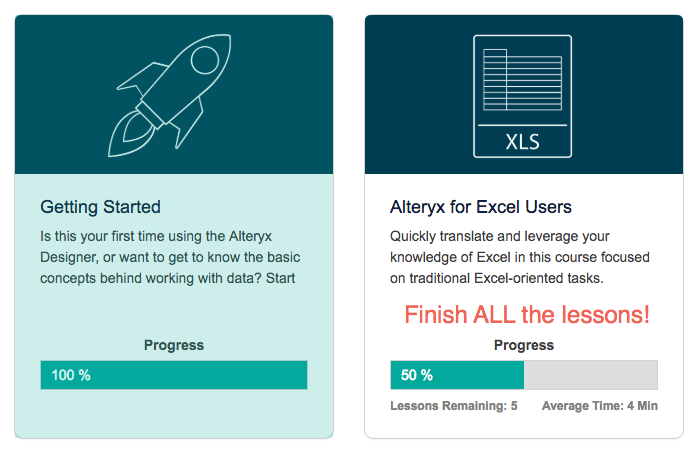This screenshot has width=697, height=450.
Task: Click the XLS spreadsheet document icon
Action: tap(522, 96)
